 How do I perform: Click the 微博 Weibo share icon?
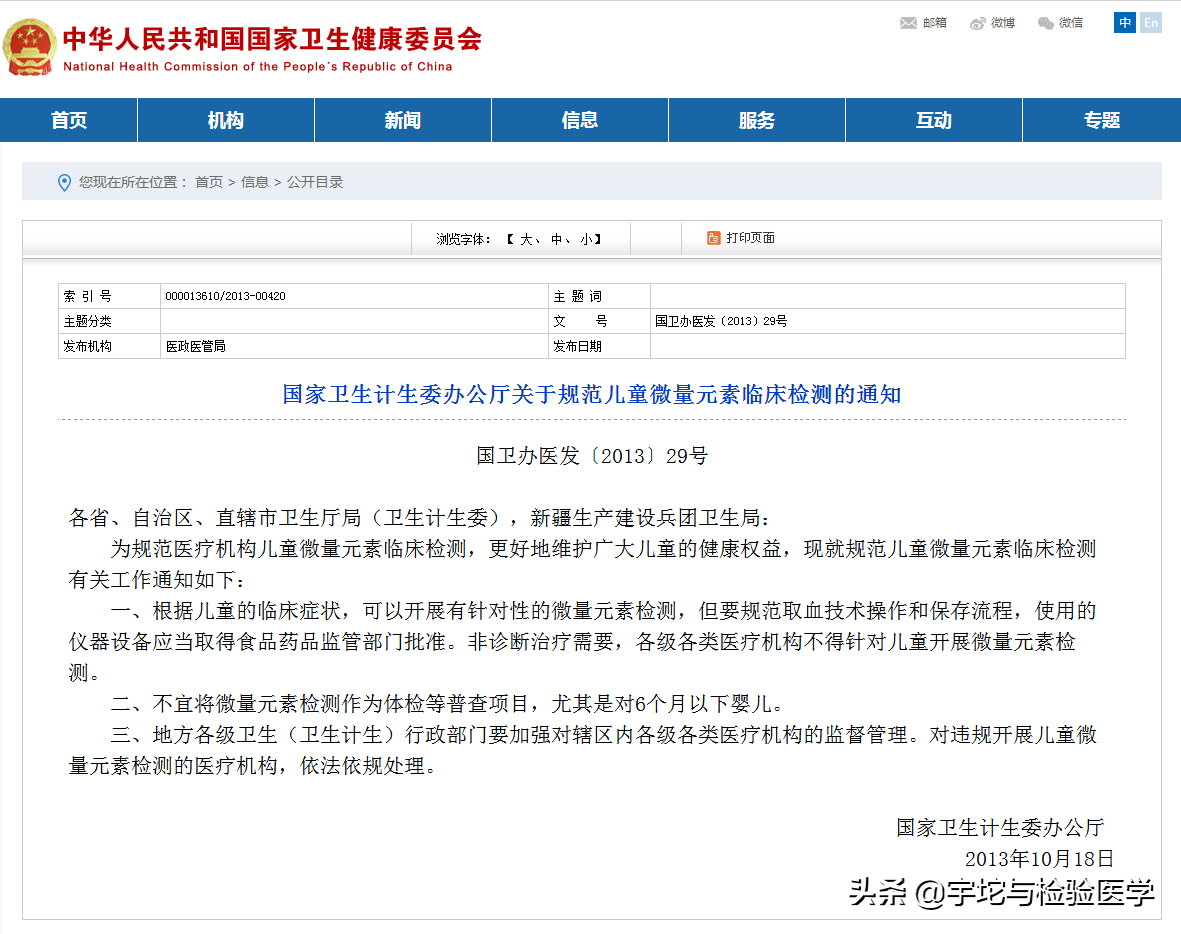[x=977, y=22]
